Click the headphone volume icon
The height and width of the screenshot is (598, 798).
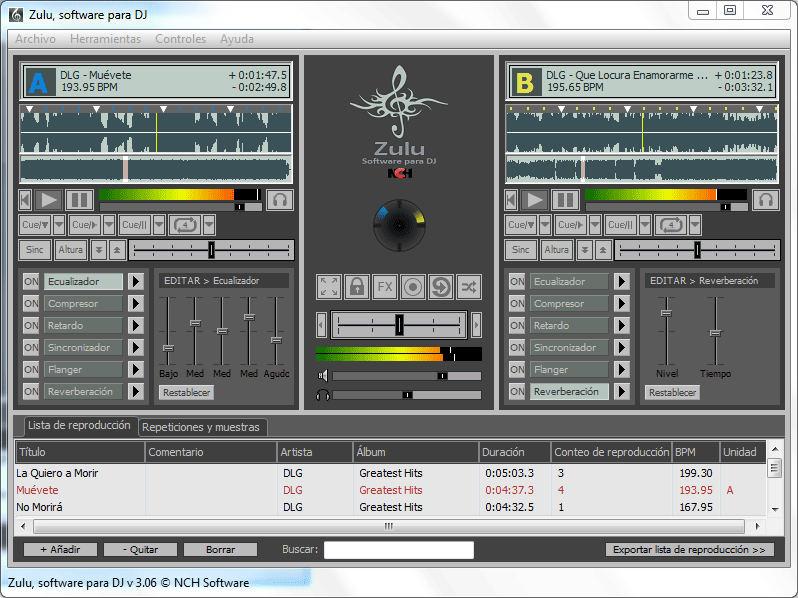[x=323, y=395]
